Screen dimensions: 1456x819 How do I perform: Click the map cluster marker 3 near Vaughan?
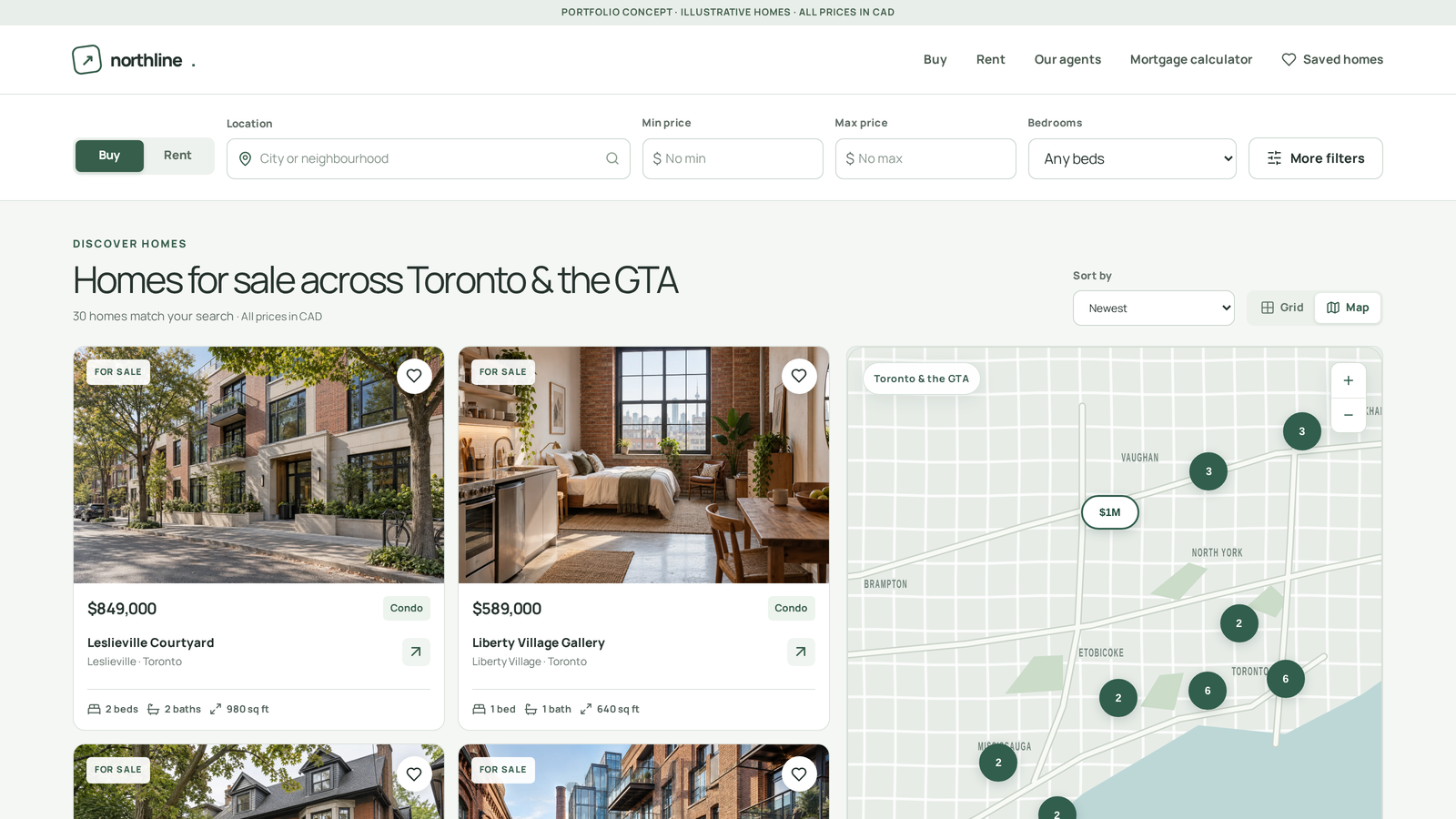[1208, 471]
